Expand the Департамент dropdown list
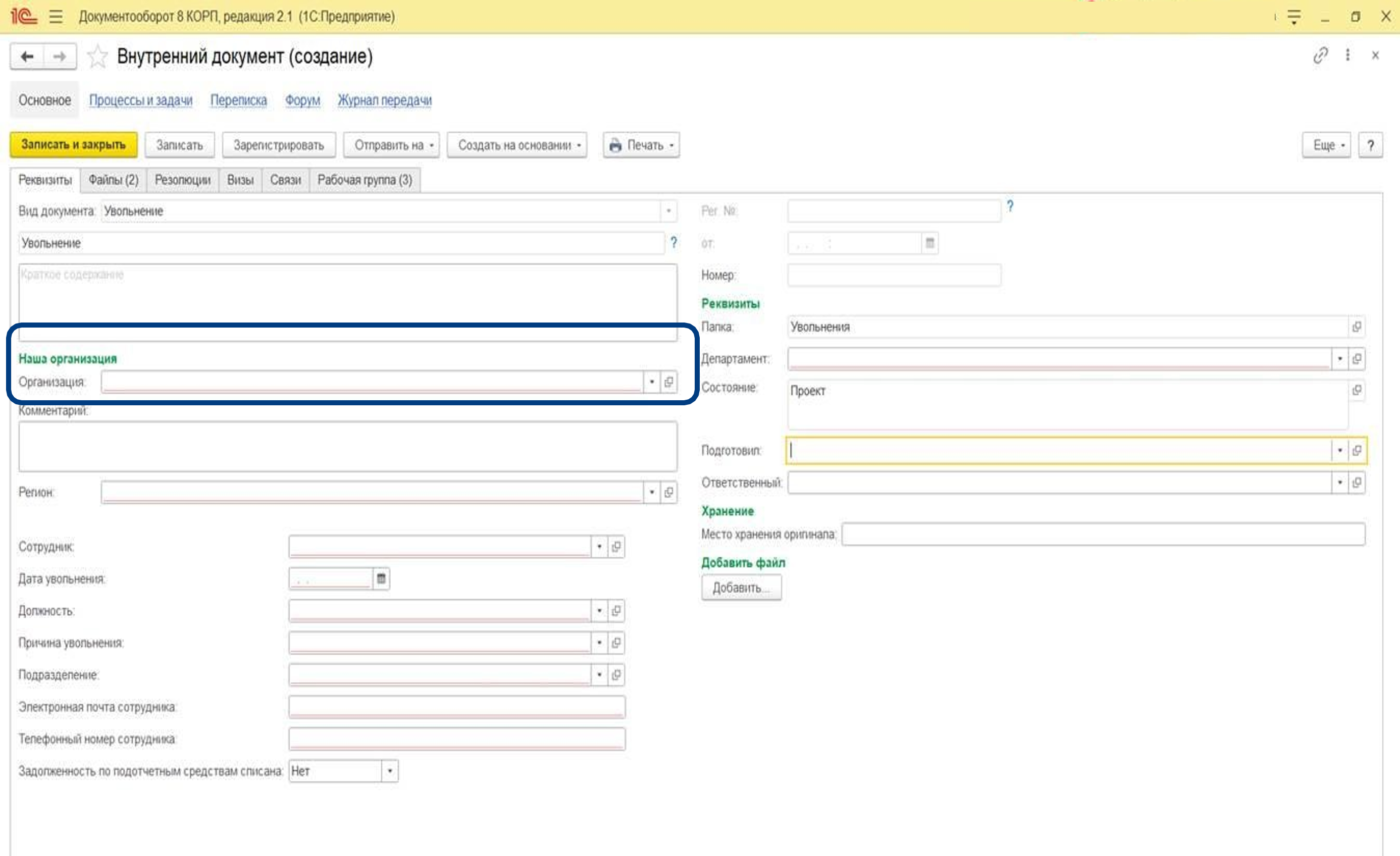 (x=1340, y=358)
